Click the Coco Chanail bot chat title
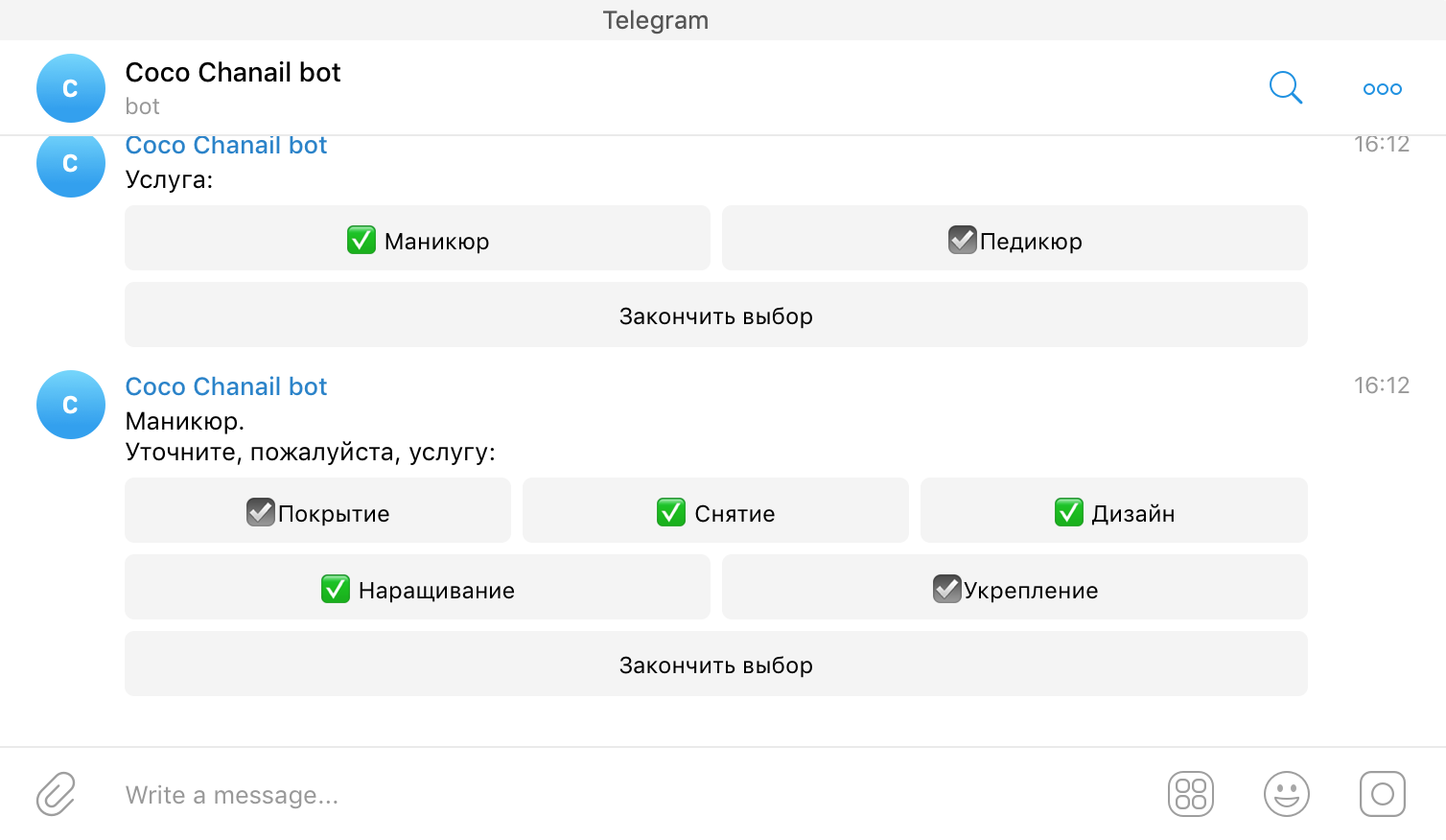1446x840 pixels. [x=233, y=72]
